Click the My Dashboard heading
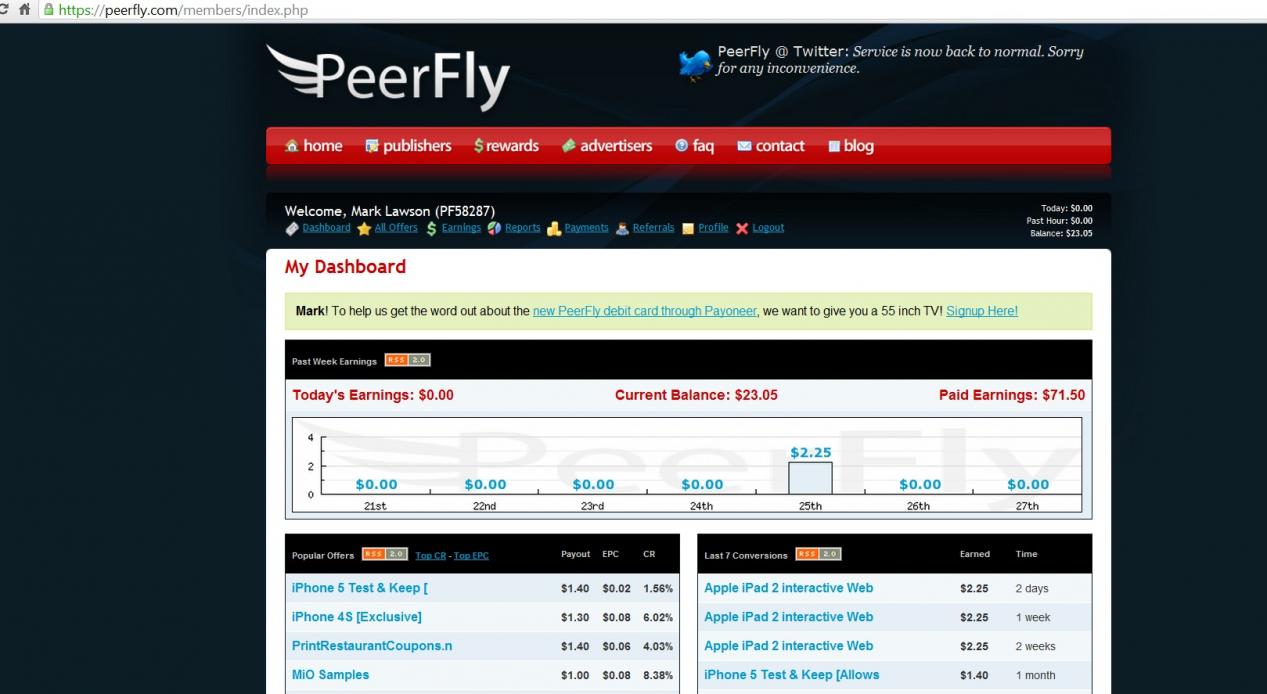The width and height of the screenshot is (1267, 694). click(346, 267)
